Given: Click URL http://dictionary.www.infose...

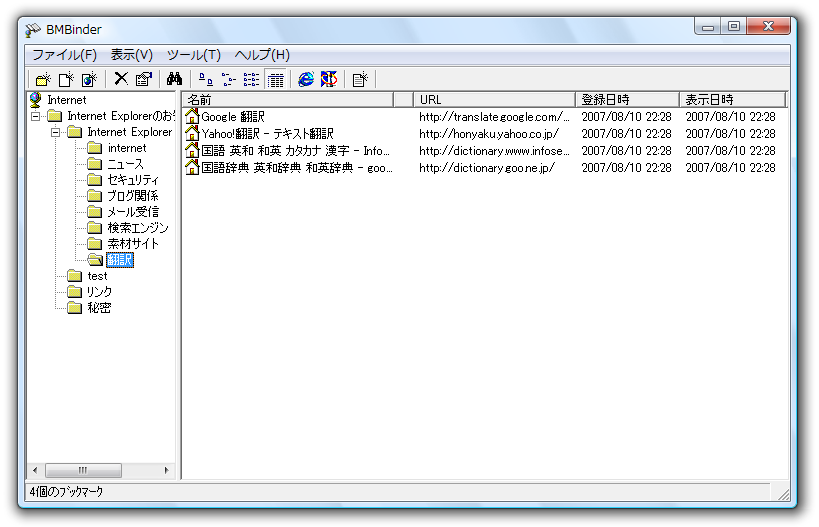Looking at the screenshot, I should pyautogui.click(x=494, y=150).
